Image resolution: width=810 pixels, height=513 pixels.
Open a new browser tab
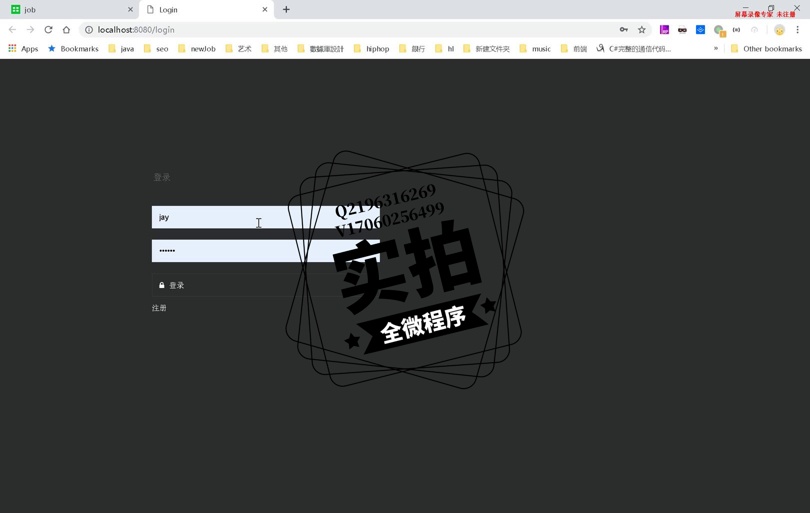click(286, 9)
